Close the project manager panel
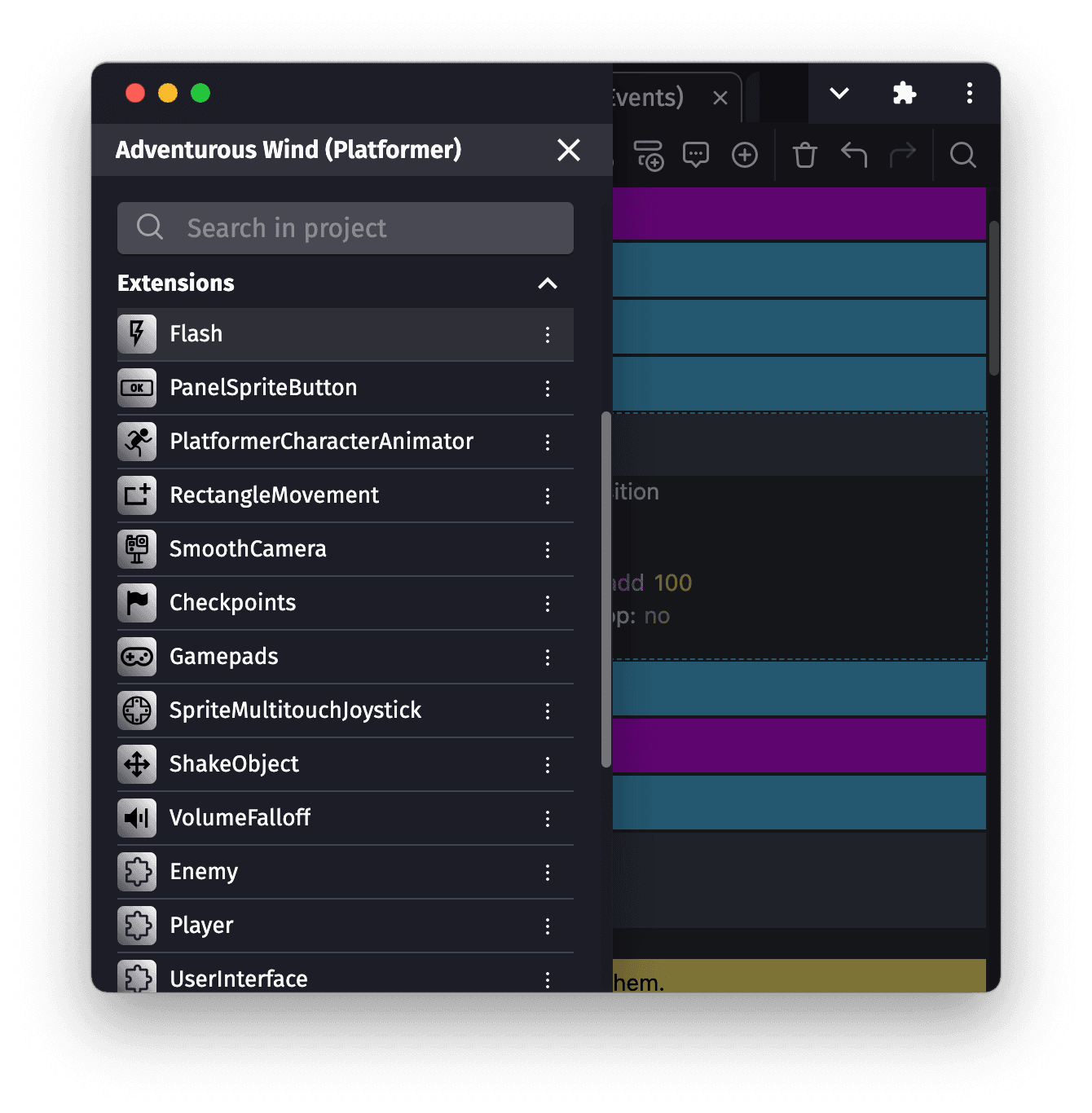This screenshot has height=1113, width=1092. pos(569,150)
